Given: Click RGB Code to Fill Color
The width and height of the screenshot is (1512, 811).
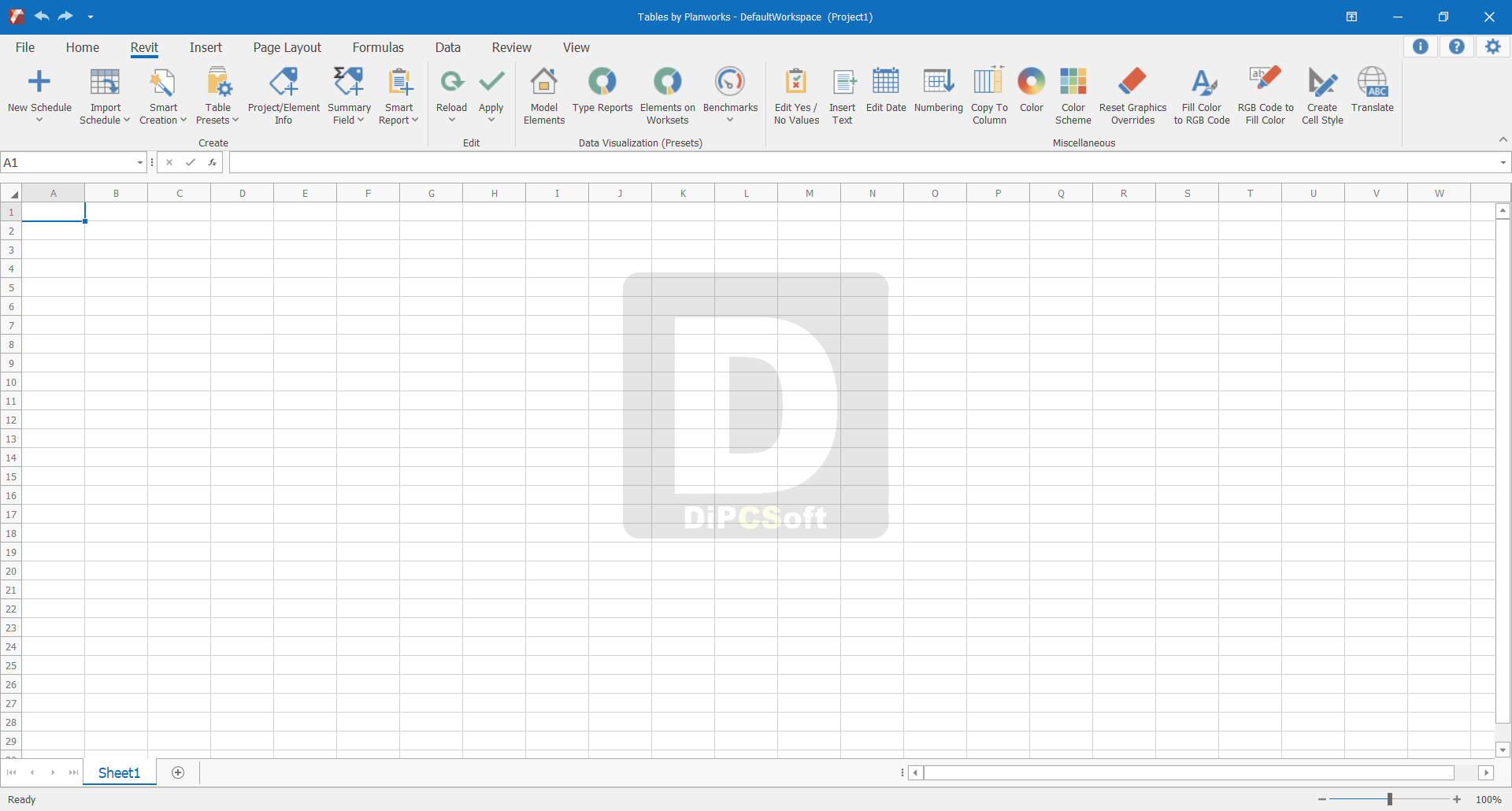Looking at the screenshot, I should [x=1266, y=96].
